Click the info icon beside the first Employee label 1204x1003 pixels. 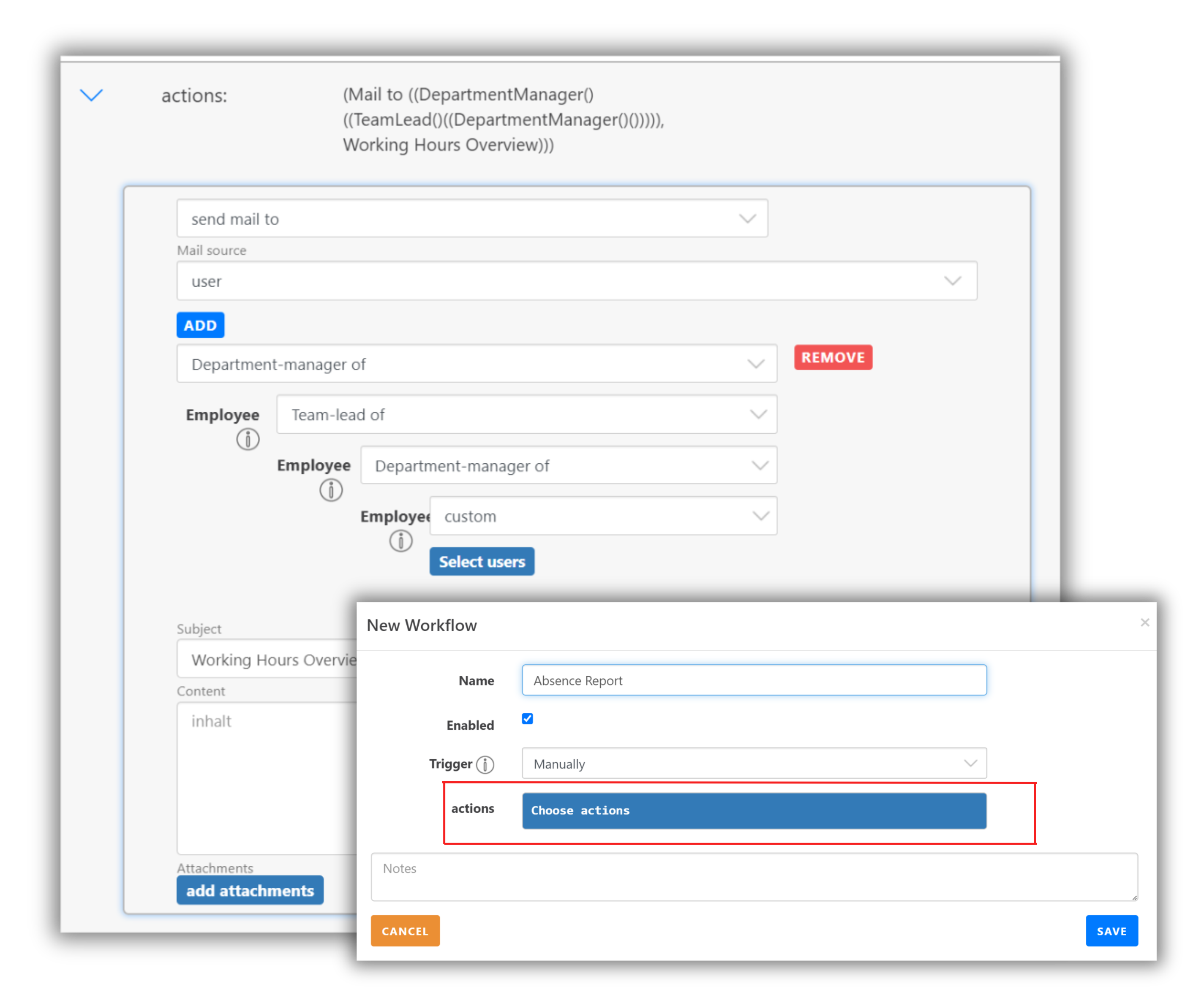[248, 439]
